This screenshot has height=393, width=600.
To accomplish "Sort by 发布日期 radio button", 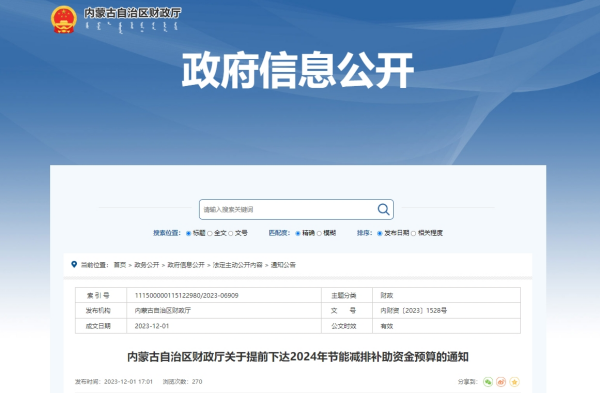I will (380, 233).
